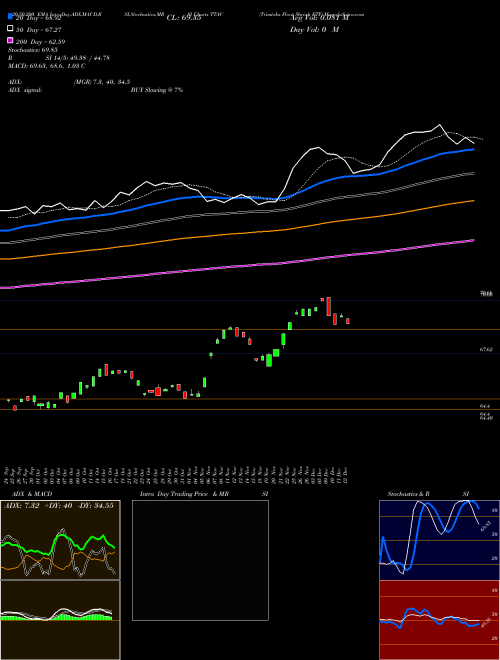Click the white 50 Day legend swatch
The width and height of the screenshot is (500, 660).
[x=10, y=29]
